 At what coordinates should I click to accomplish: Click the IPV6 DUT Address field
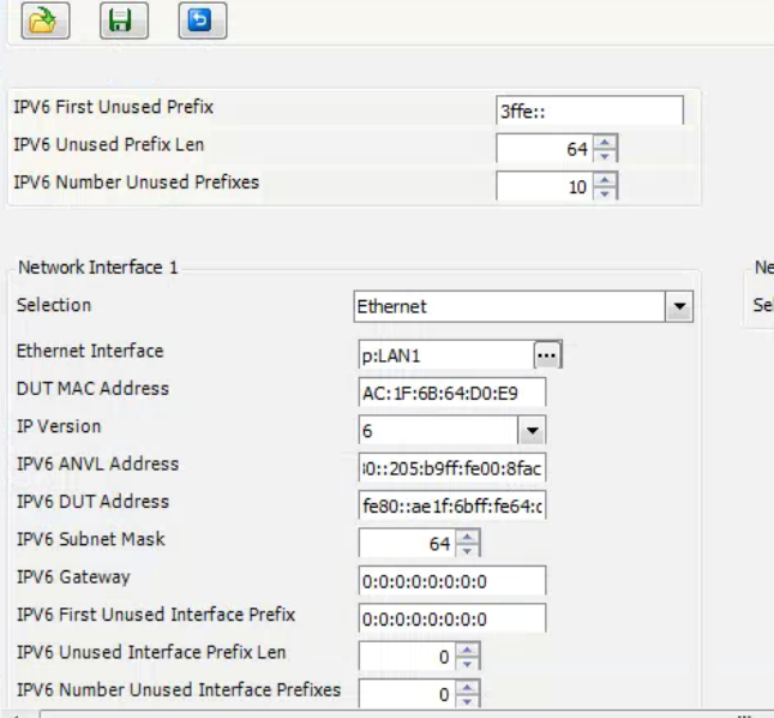click(451, 503)
